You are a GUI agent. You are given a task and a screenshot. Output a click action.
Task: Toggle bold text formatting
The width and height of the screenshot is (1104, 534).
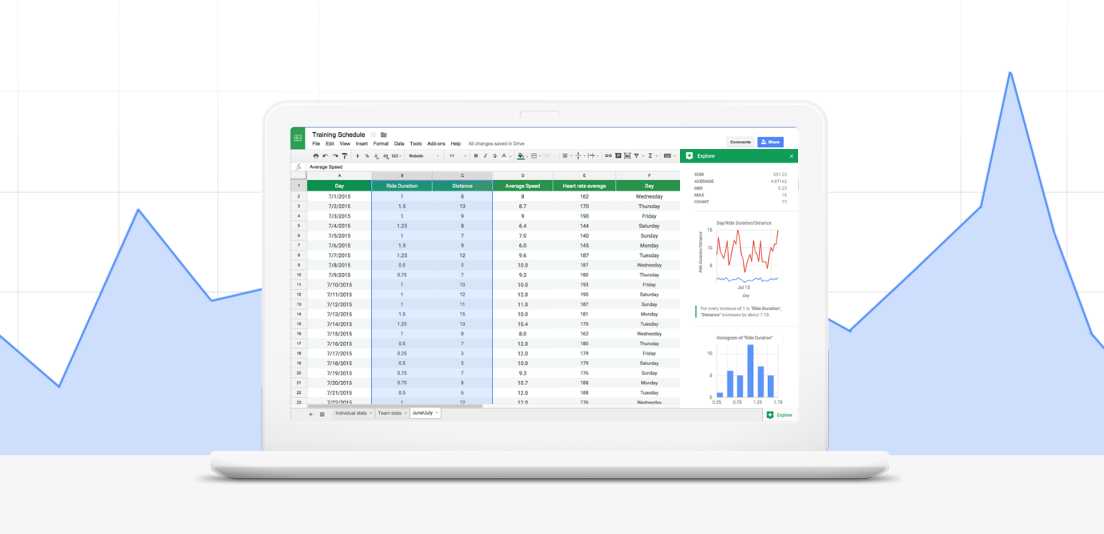tap(475, 156)
